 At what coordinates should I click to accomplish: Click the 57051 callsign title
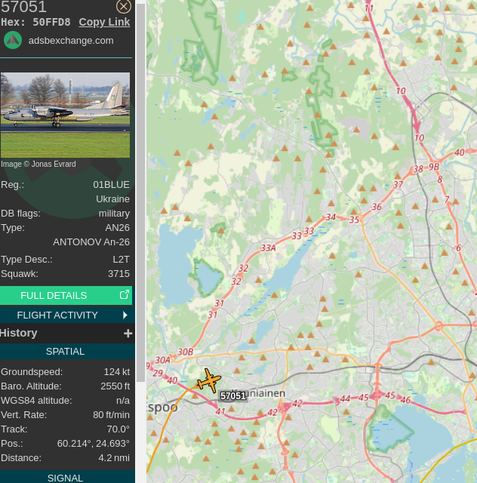click(23, 7)
